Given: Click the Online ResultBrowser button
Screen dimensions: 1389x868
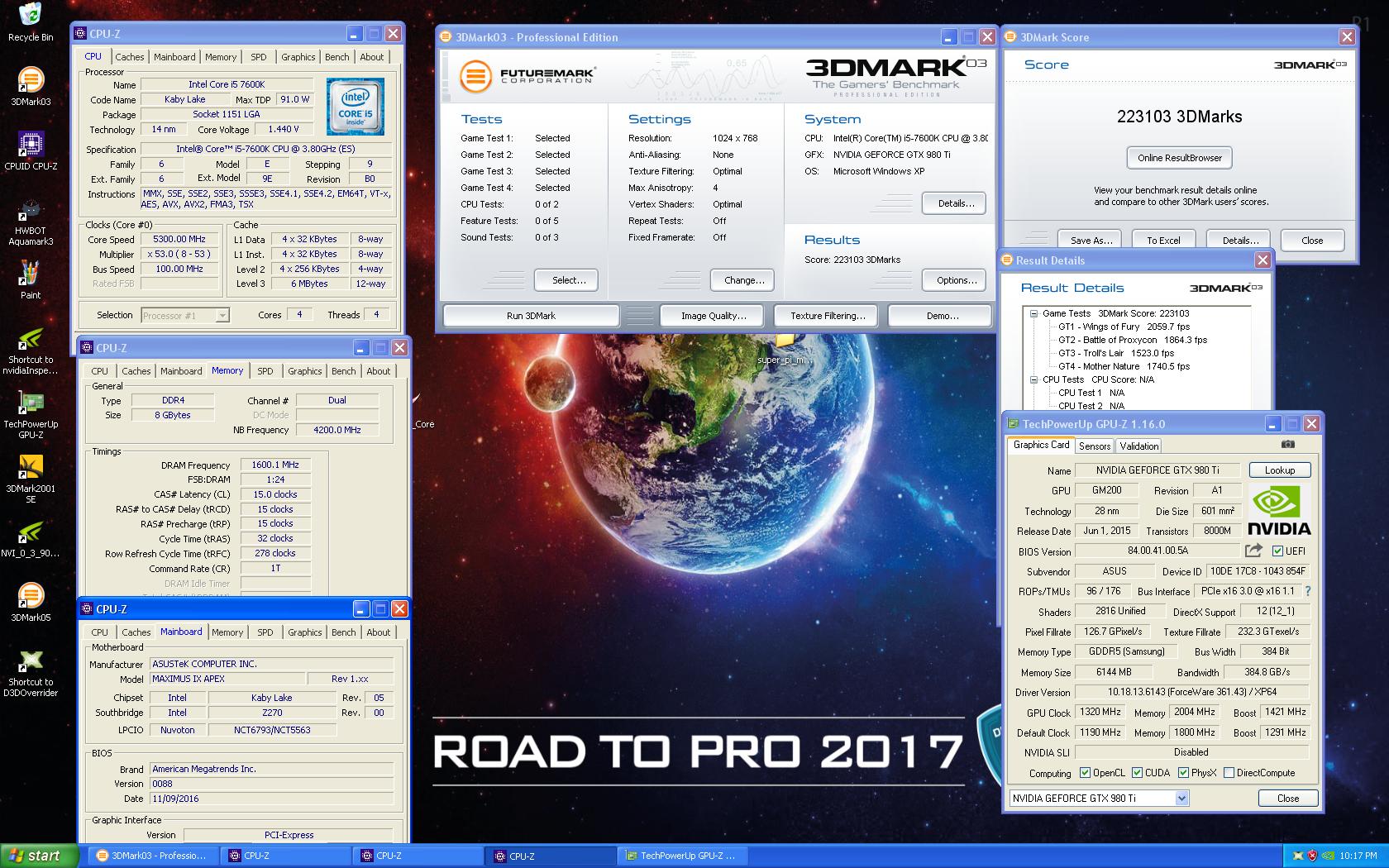Looking at the screenshot, I should [x=1179, y=158].
